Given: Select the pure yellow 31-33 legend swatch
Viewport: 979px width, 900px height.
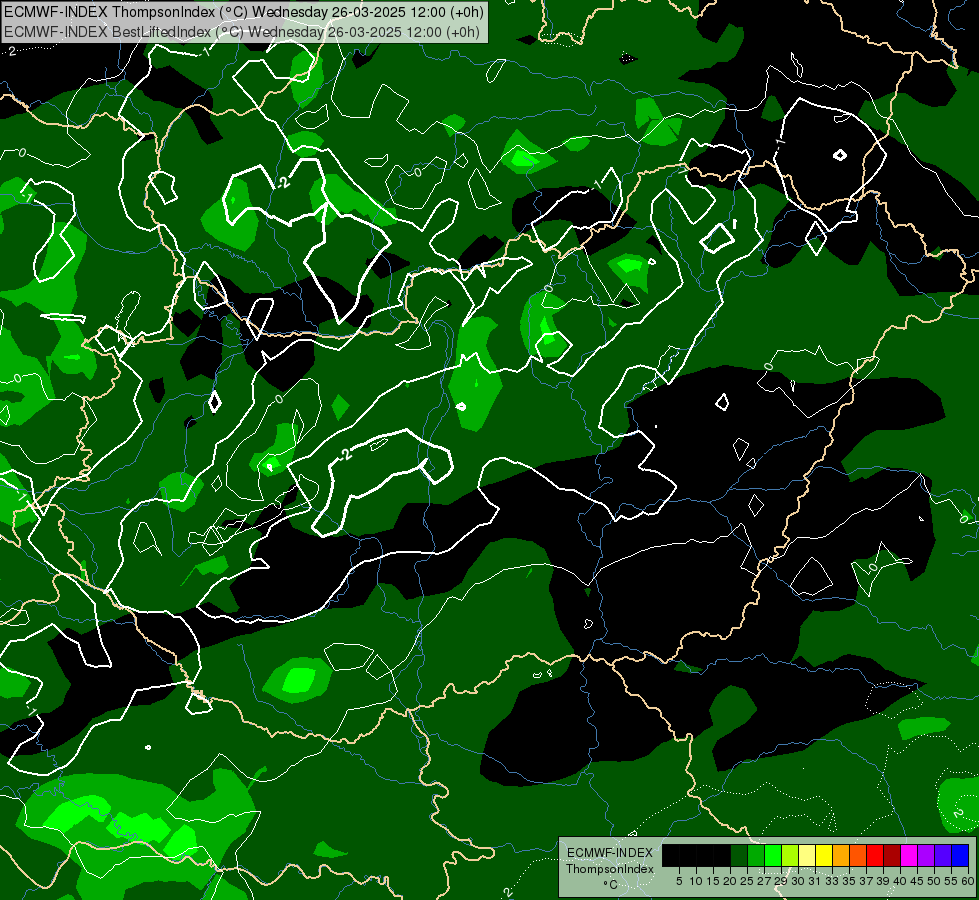Looking at the screenshot, I should click(824, 855).
